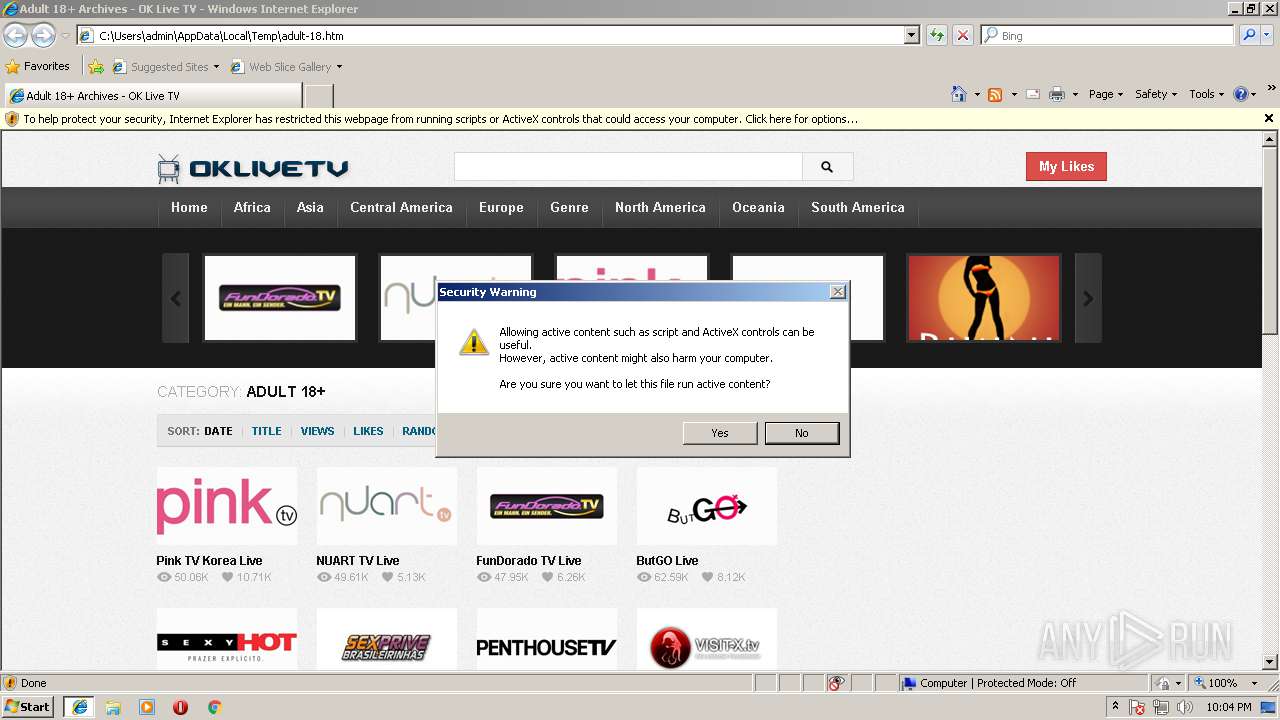Open the South America navigation item
This screenshot has height=720, width=1280.
tap(857, 207)
